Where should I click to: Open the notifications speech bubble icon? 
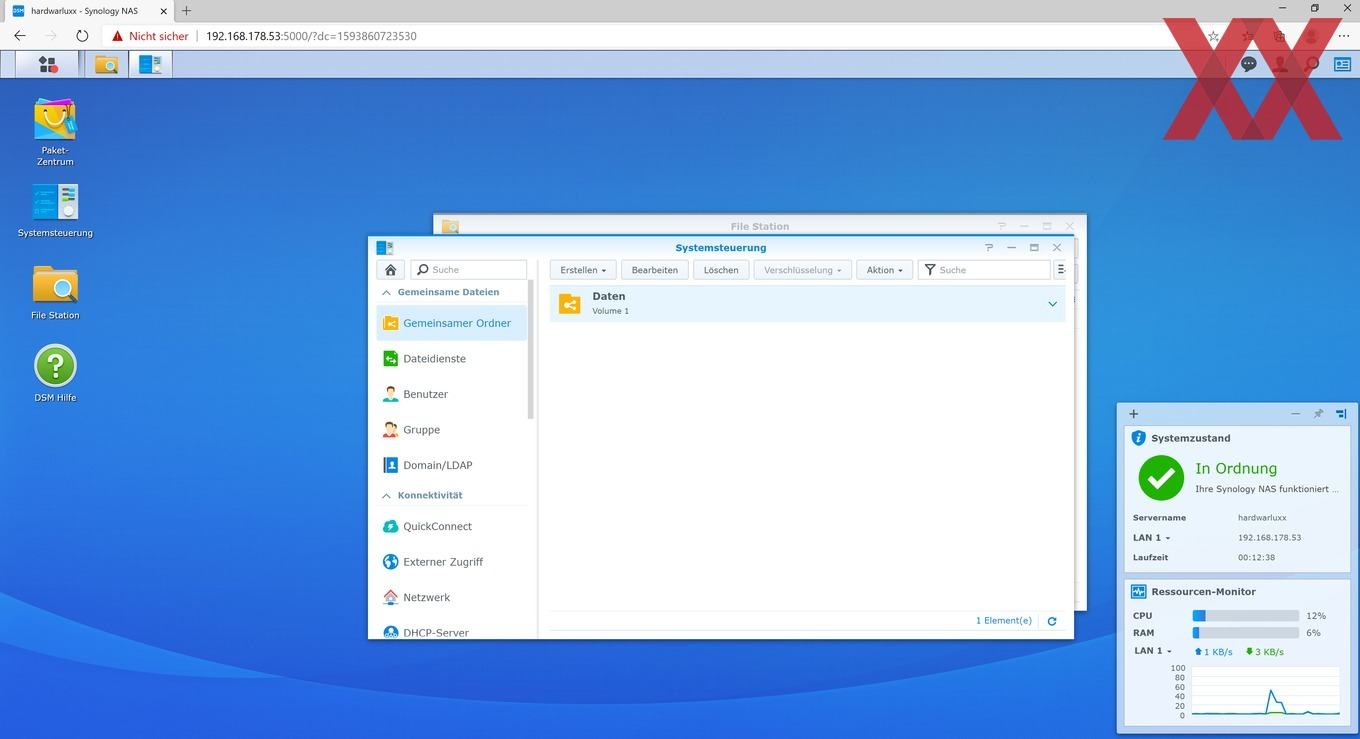point(1248,64)
